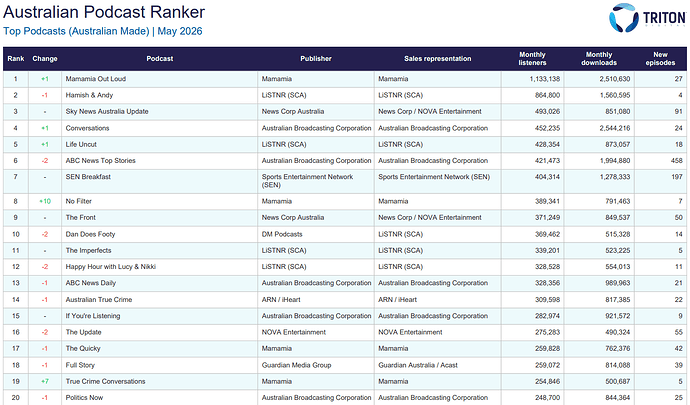
Task: Click the Rank column header
Action: (x=16, y=59)
